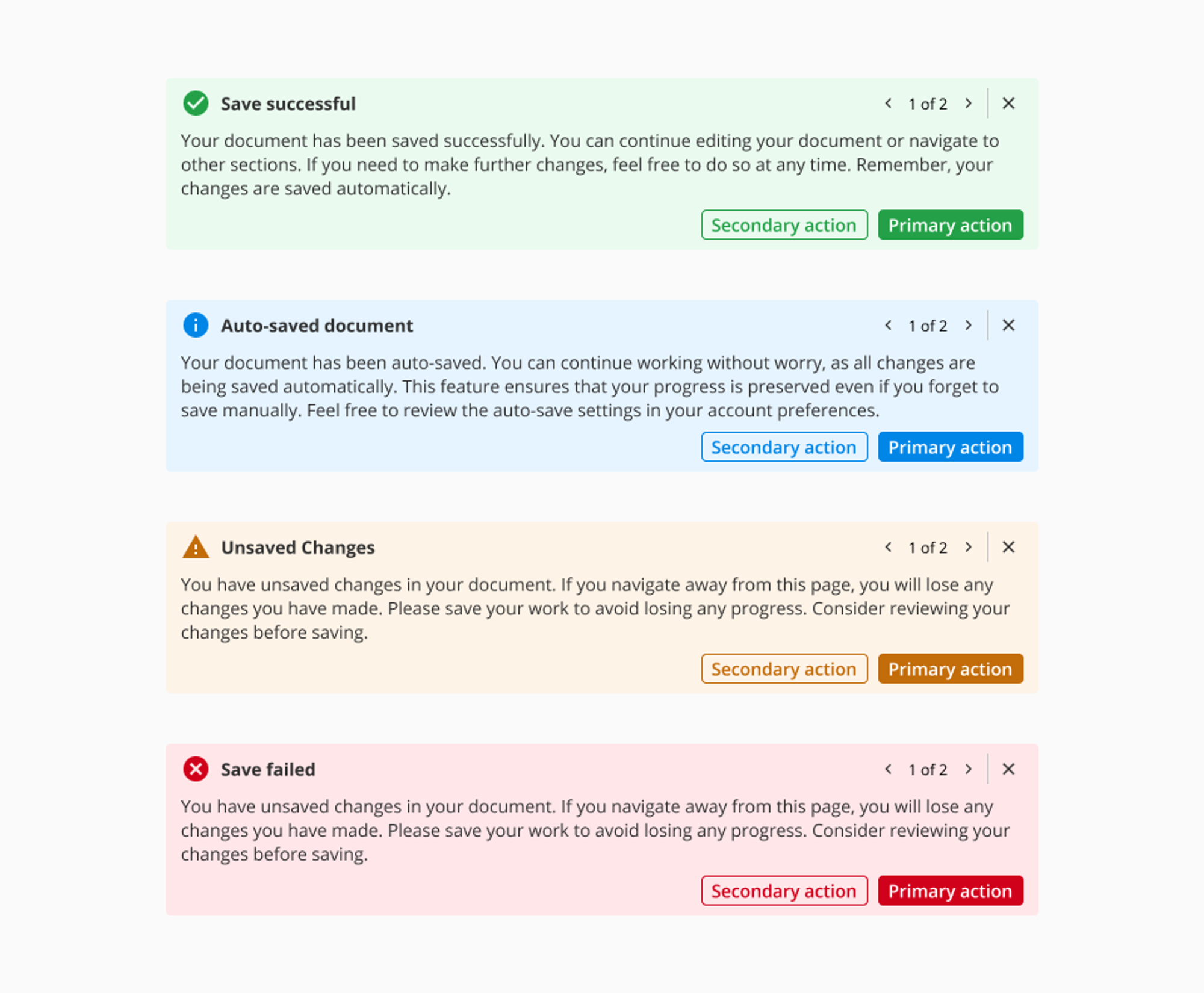Go to next message in Save successful alert
Screen dimensions: 1204x993
tap(968, 104)
